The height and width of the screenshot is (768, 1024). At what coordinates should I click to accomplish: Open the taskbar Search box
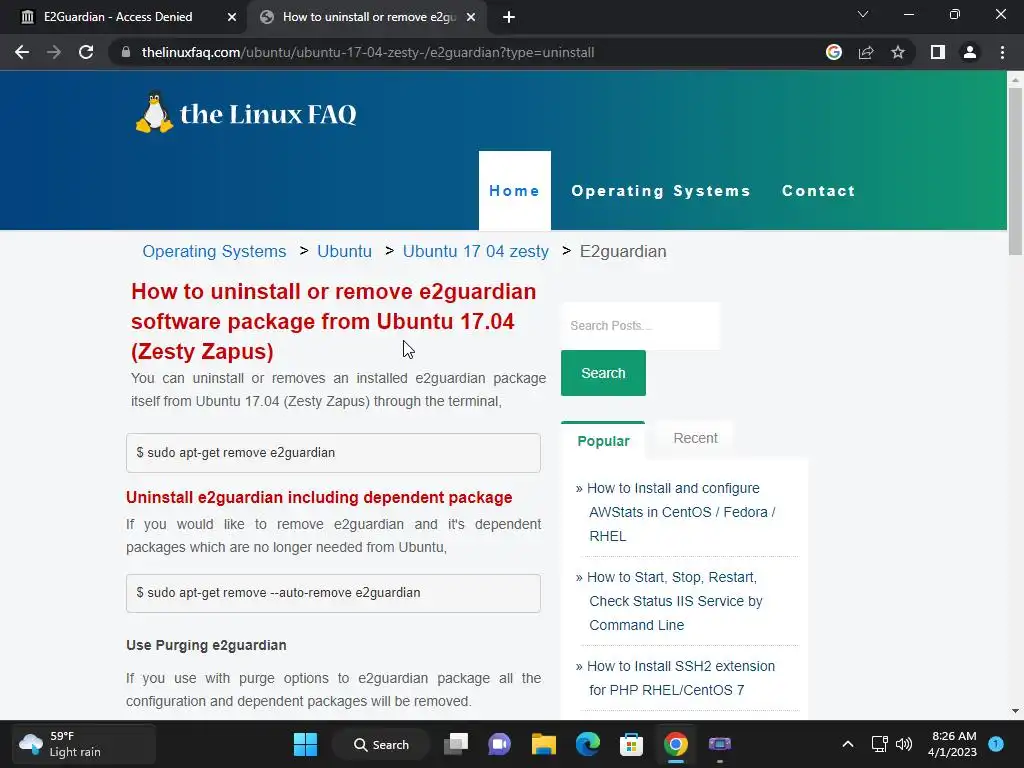[381, 744]
